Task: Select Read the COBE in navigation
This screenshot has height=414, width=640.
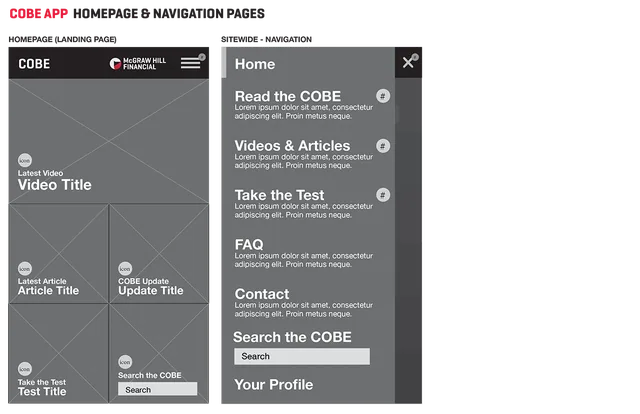Action: (288, 96)
